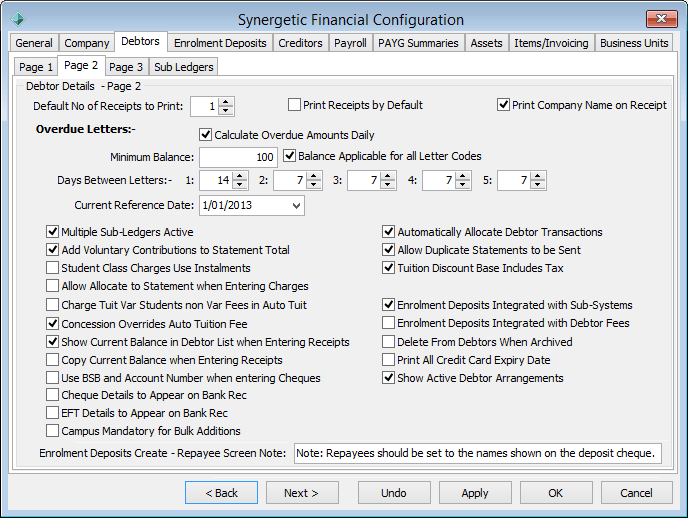This screenshot has width=688, height=518.
Task: Decrease Days Between Letters 5 value
Action: click(538, 185)
